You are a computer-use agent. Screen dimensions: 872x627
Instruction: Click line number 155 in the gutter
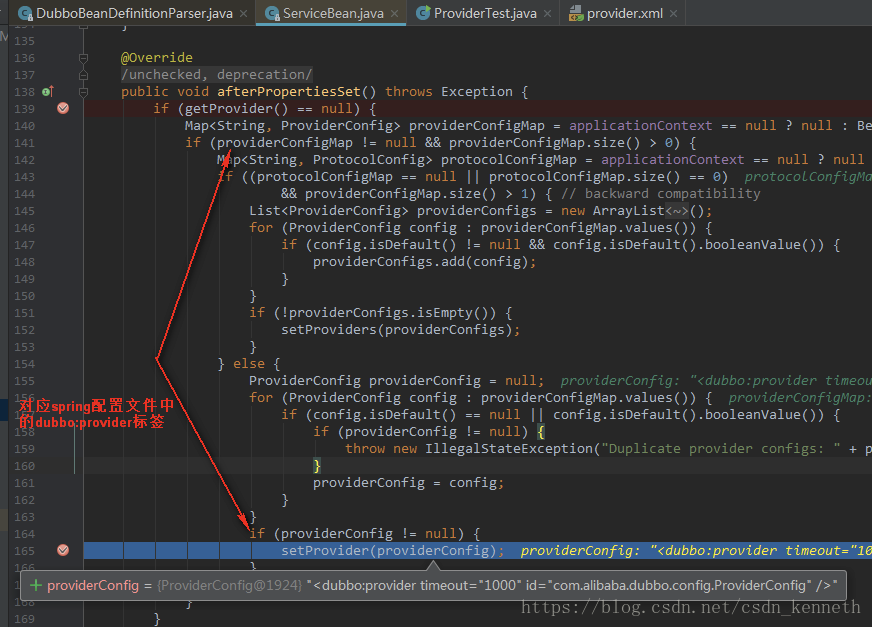(x=24, y=381)
